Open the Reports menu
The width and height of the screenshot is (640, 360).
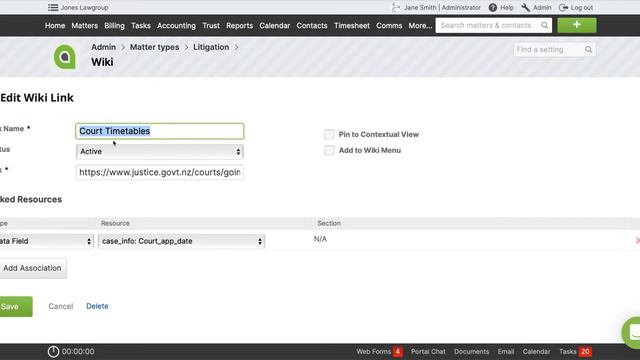[x=240, y=25]
